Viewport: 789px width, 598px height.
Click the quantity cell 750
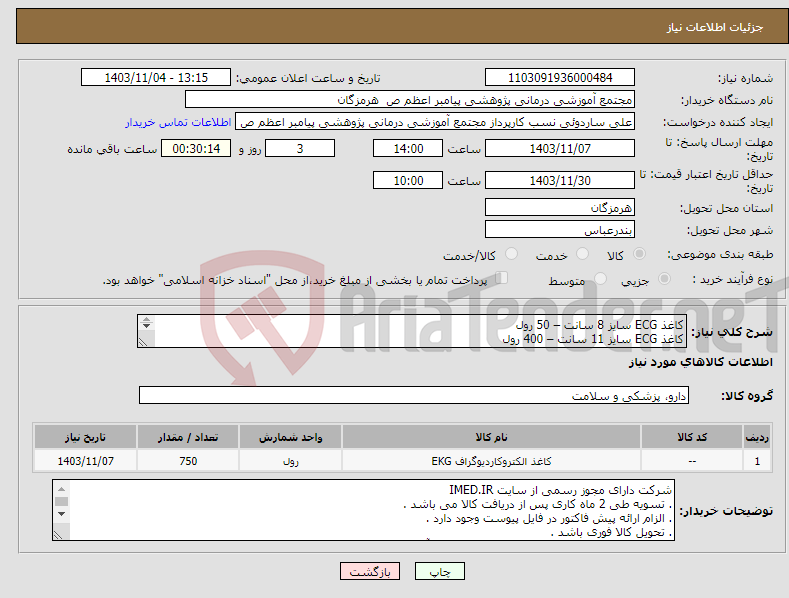tap(188, 461)
